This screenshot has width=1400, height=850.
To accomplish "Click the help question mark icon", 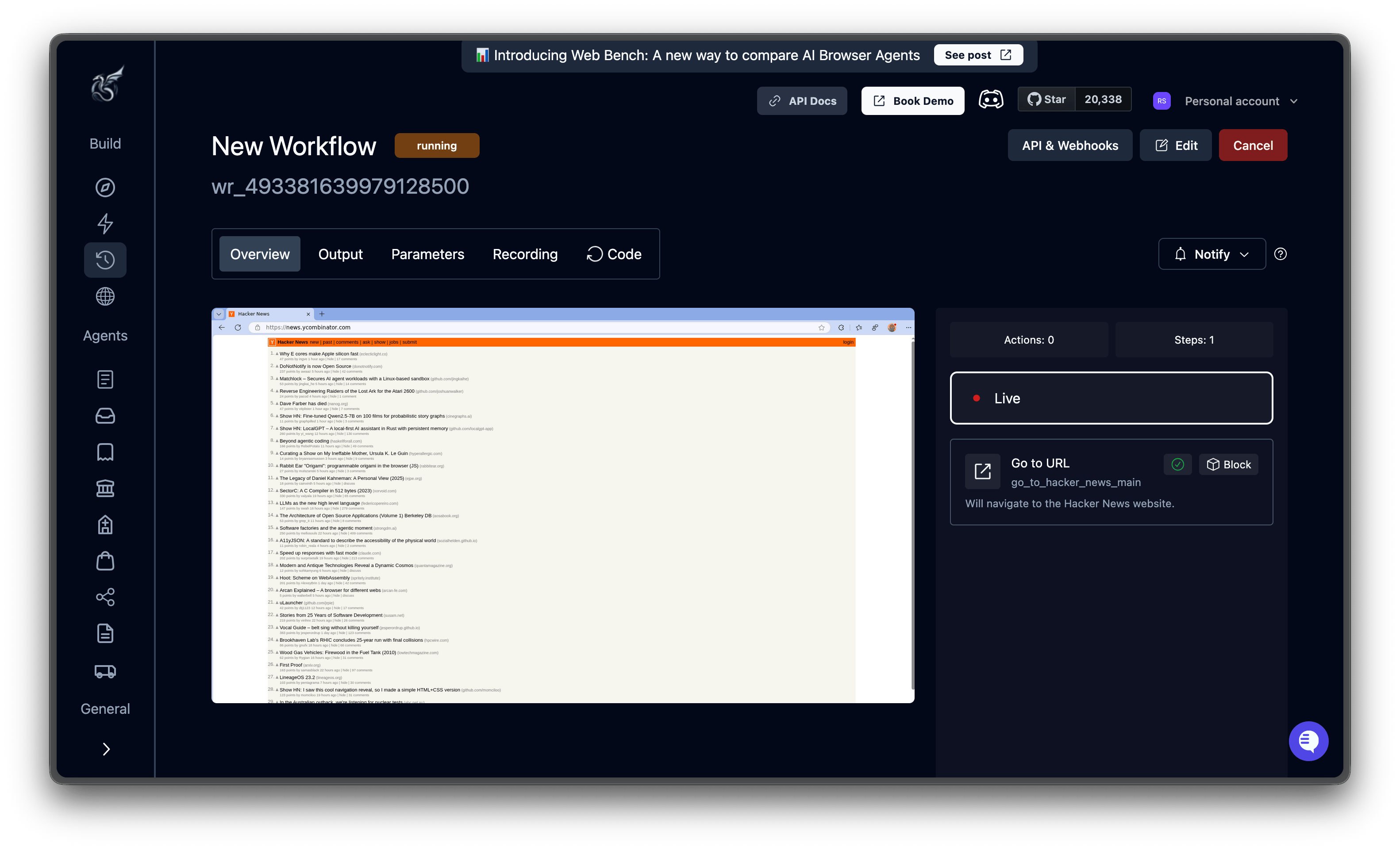I will pyautogui.click(x=1280, y=254).
